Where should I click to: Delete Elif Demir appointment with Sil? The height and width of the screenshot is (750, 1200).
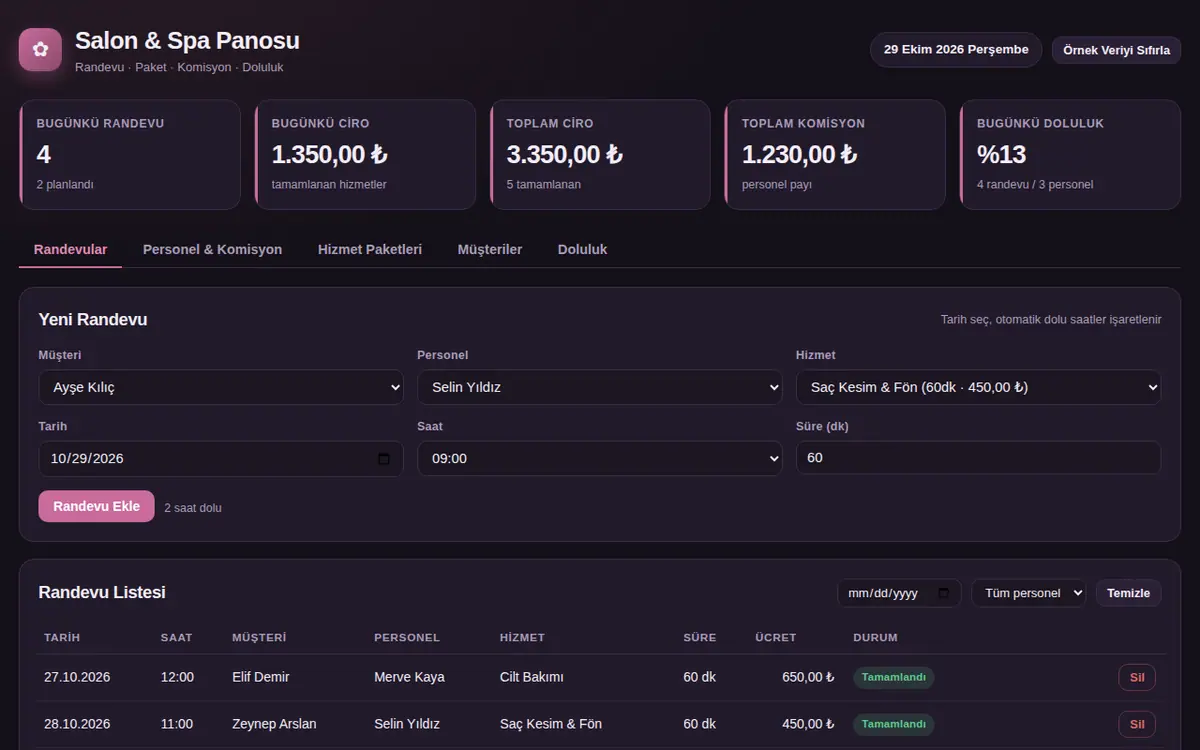(x=1137, y=677)
